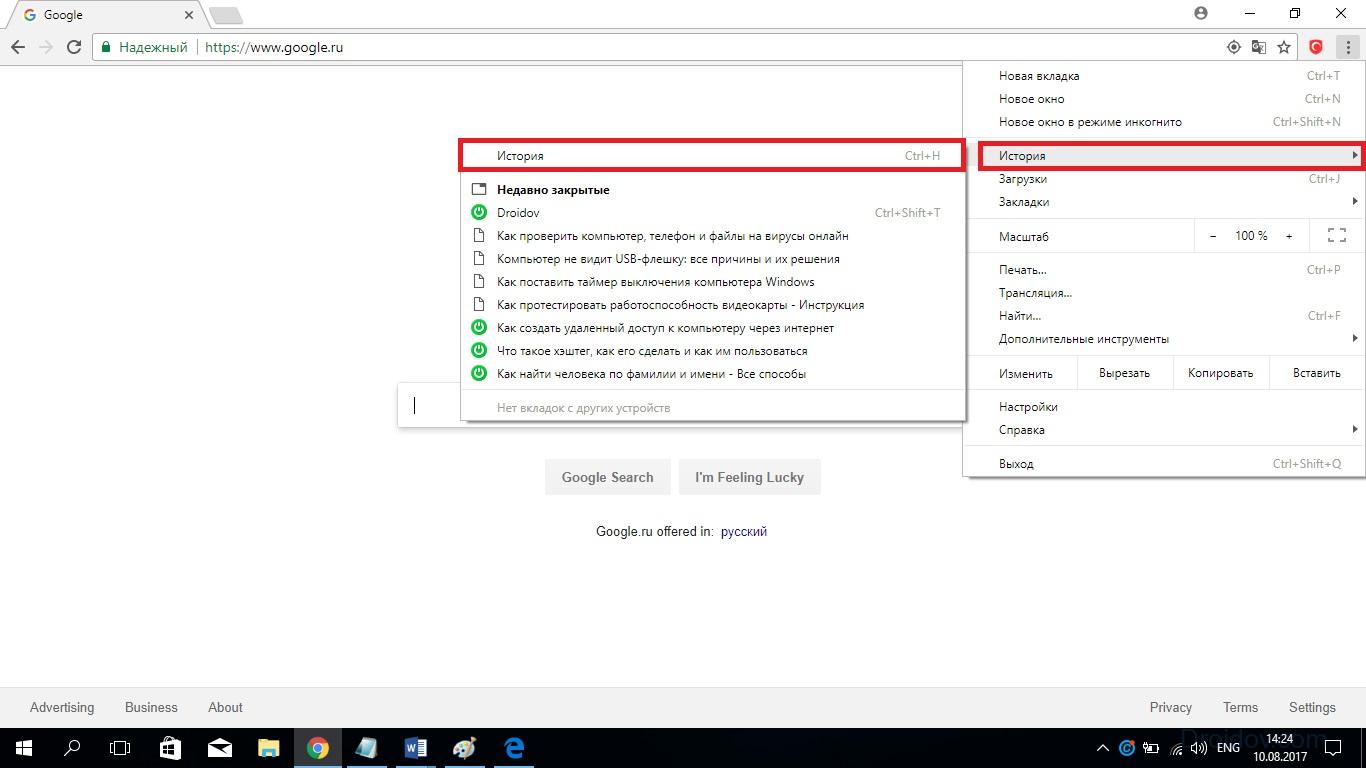The image size is (1366, 768).
Task: Click the Google Search button
Action: click(607, 477)
